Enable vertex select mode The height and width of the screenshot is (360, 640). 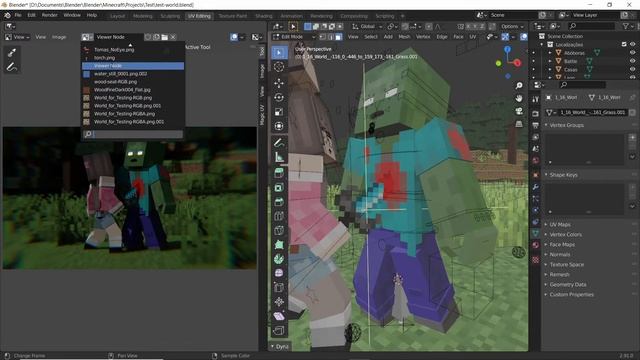[x=322, y=37]
